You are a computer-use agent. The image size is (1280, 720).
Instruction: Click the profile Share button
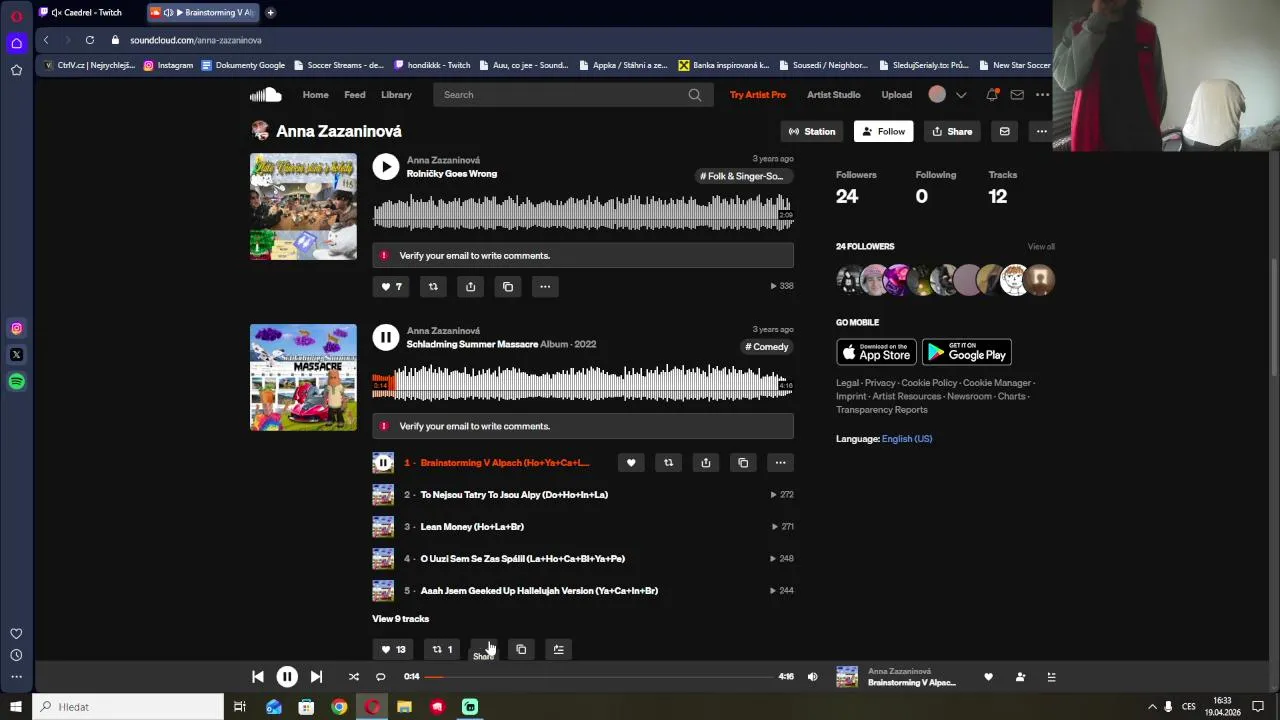(x=952, y=131)
